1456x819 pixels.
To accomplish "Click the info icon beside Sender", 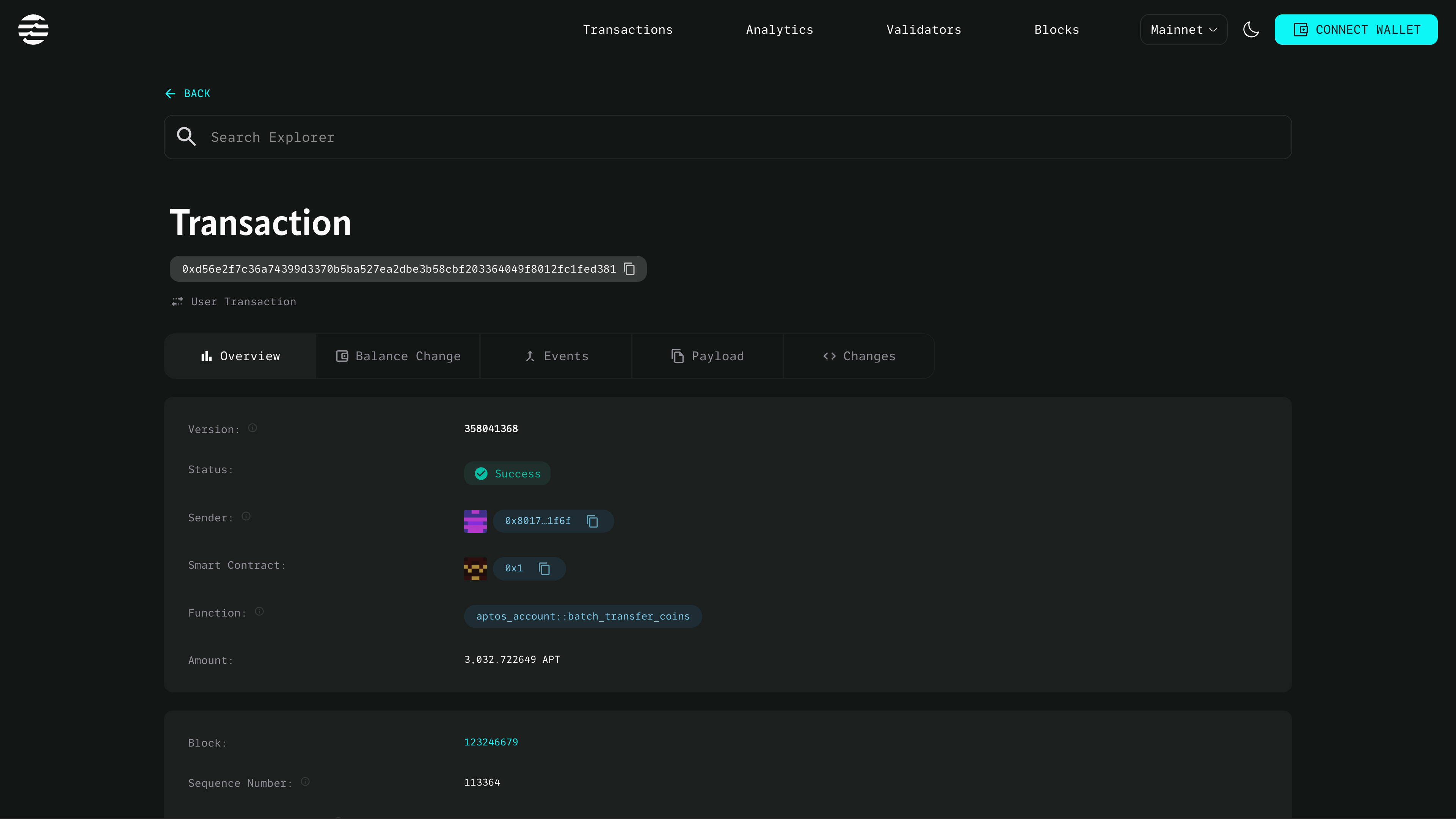I will tap(246, 516).
